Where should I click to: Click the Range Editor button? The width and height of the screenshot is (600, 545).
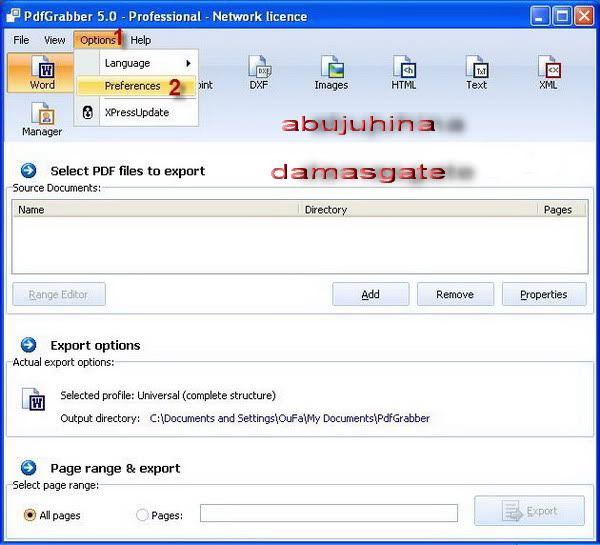coord(59,294)
